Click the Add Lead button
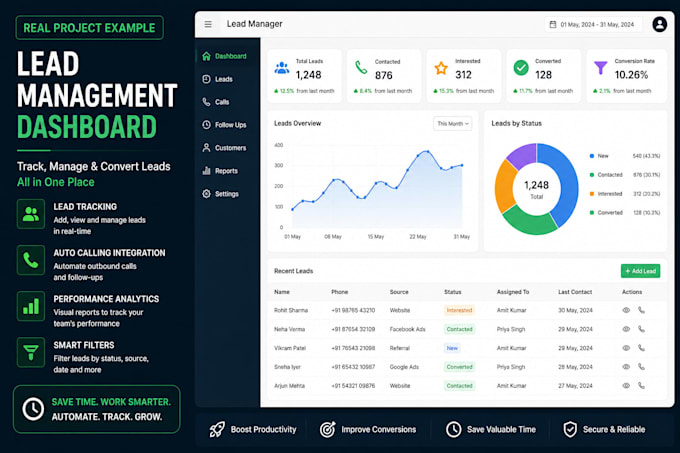 [x=641, y=271]
